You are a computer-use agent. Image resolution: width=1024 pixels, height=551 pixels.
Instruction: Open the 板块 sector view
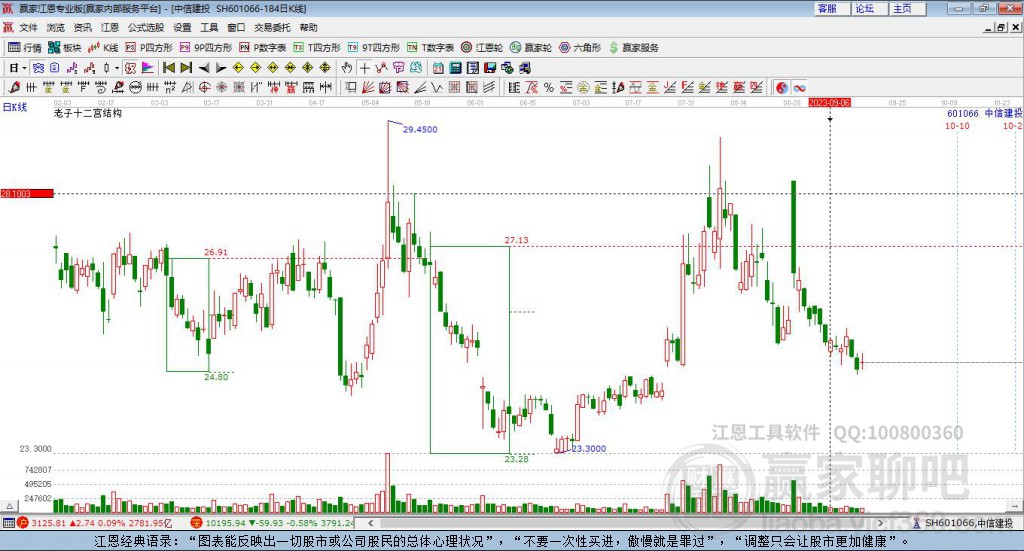64,48
